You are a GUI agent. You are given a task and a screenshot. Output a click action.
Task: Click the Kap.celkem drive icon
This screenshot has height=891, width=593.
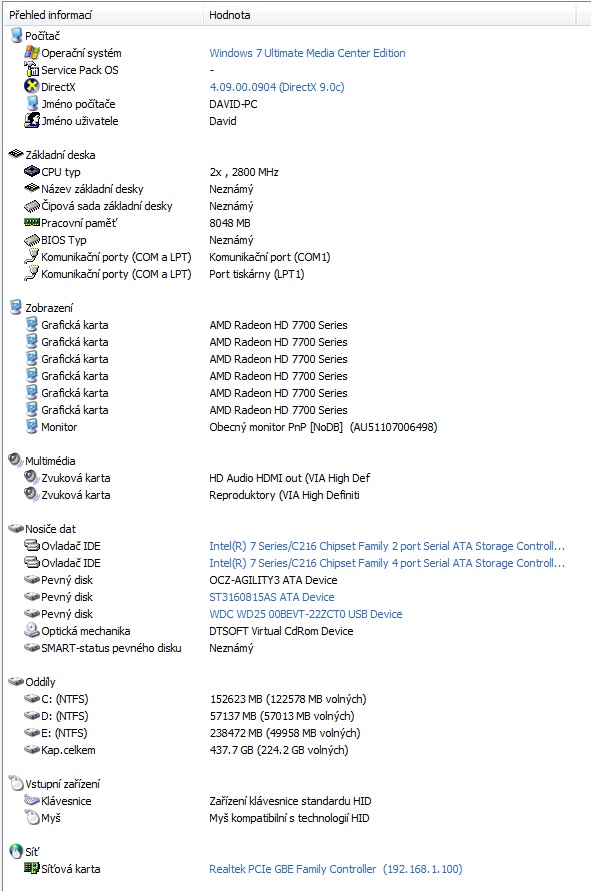pos(32,750)
